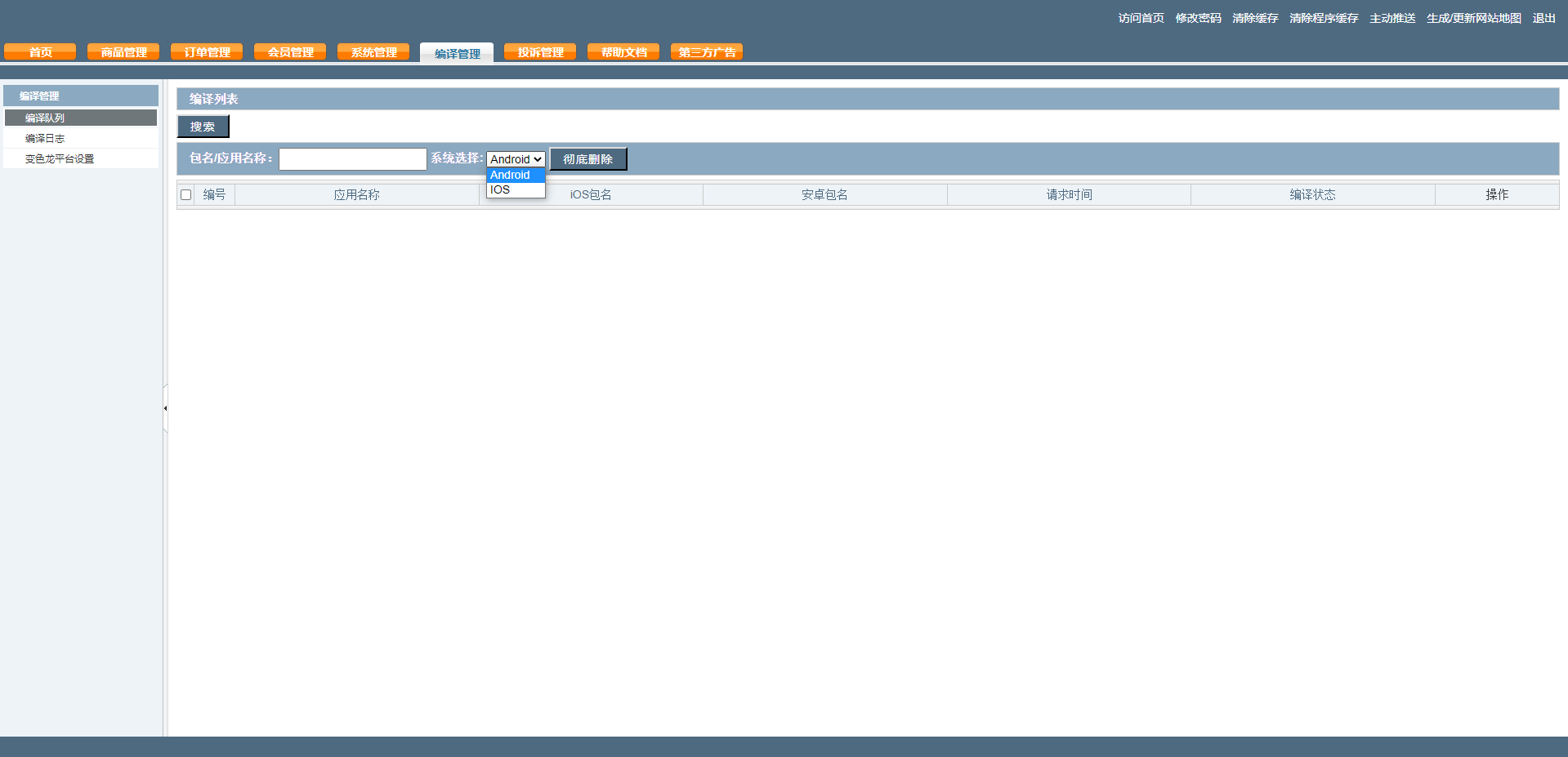Go to the 会员管理 tab

pyautogui.click(x=290, y=52)
